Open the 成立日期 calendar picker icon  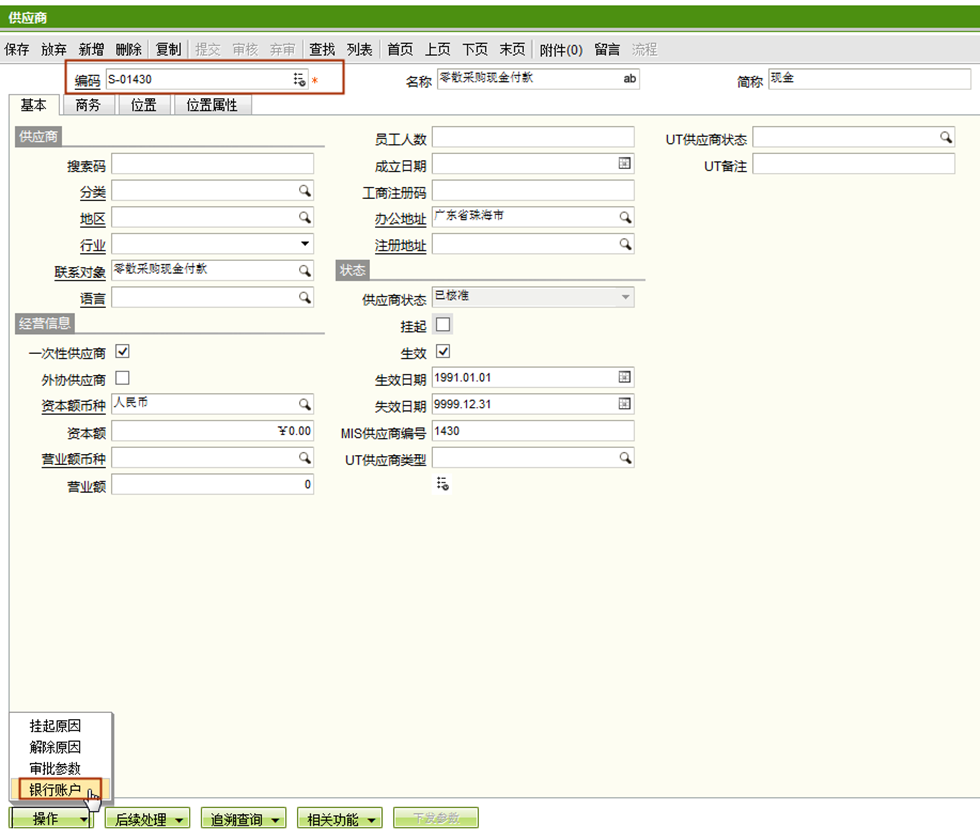625,163
